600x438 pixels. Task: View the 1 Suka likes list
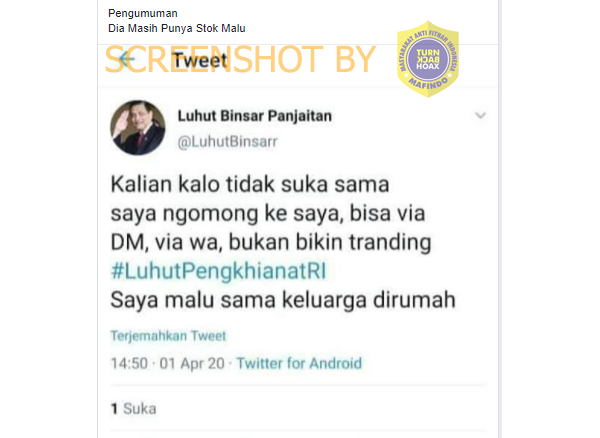[x=134, y=409]
